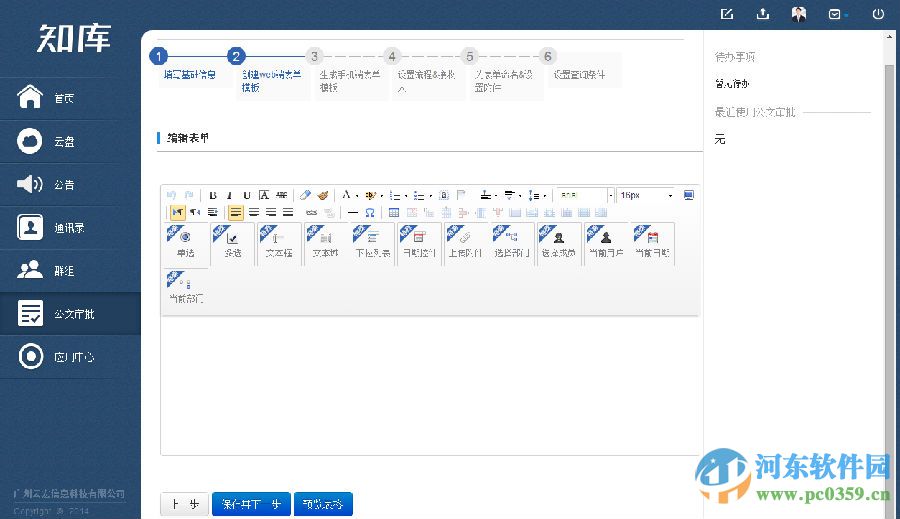Open the 应用中心 app center section
The height and width of the screenshot is (519, 900).
tap(70, 357)
